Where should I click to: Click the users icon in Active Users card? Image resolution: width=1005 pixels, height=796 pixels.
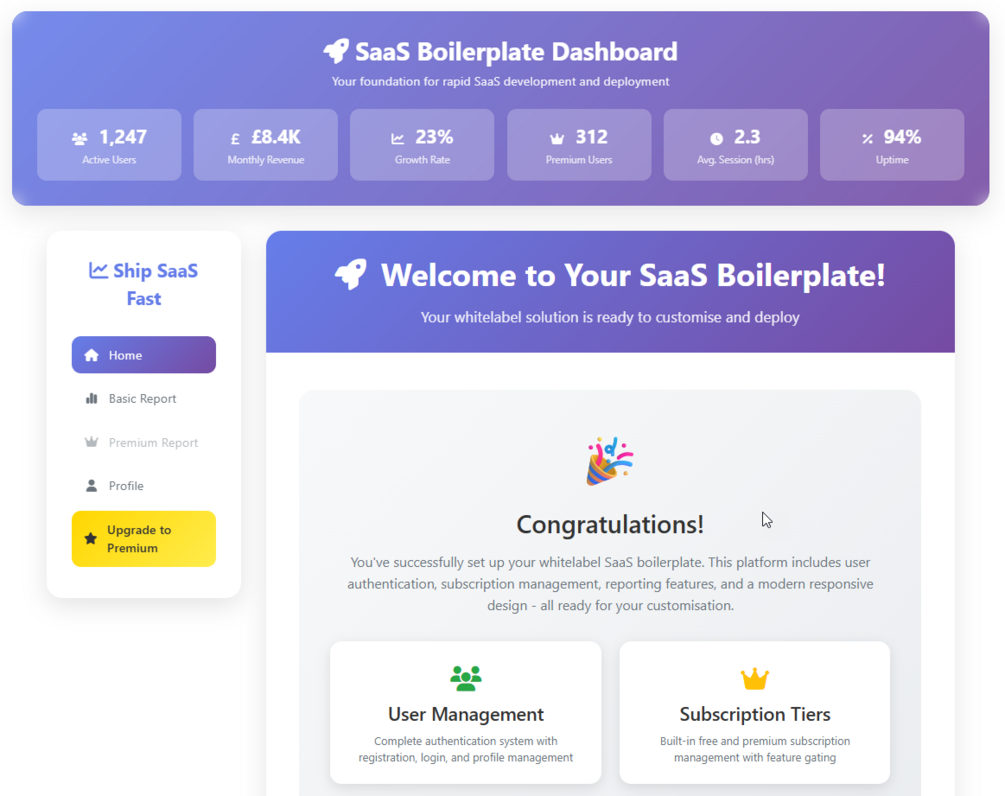pyautogui.click(x=80, y=139)
